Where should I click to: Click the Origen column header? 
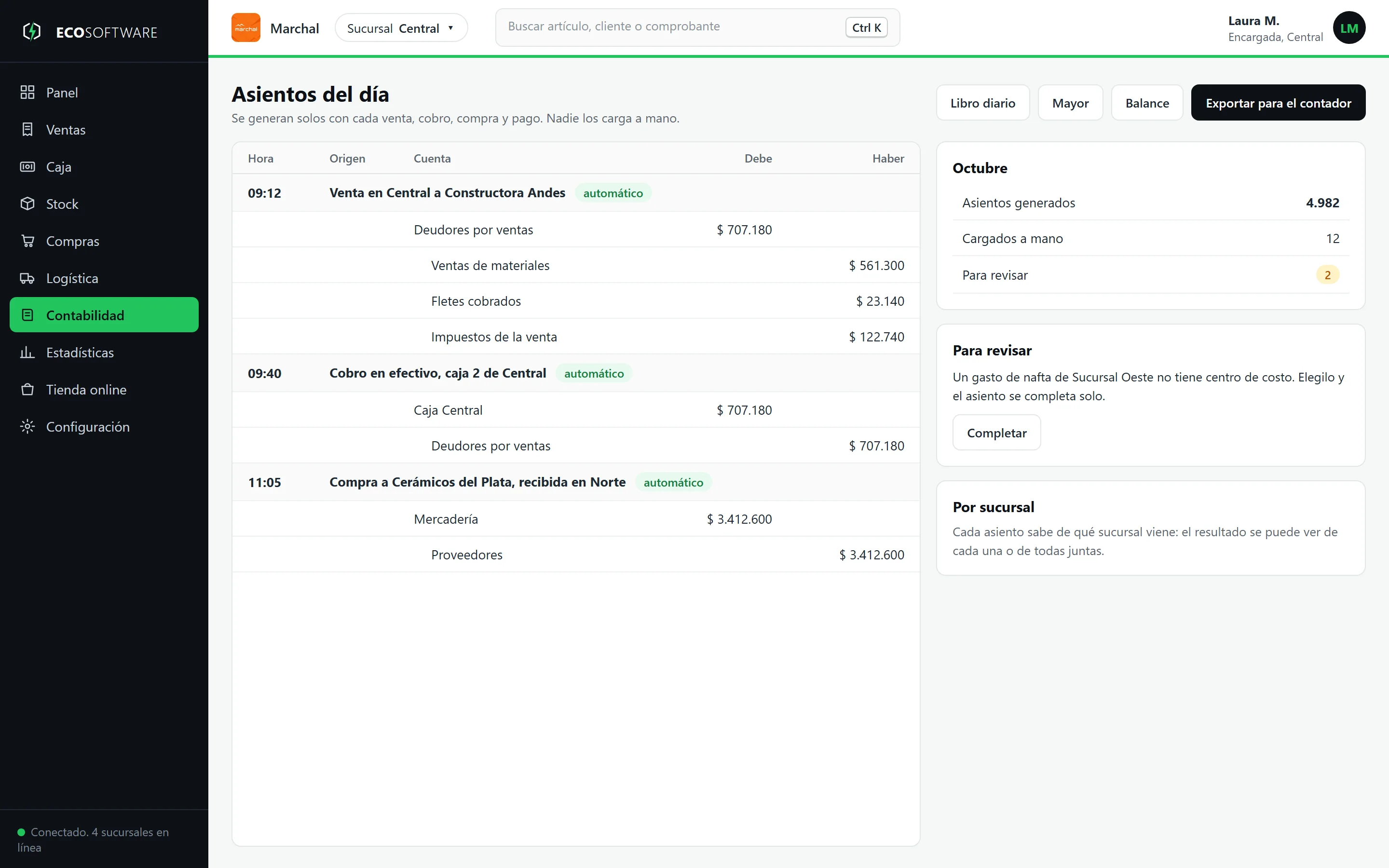pyautogui.click(x=347, y=159)
